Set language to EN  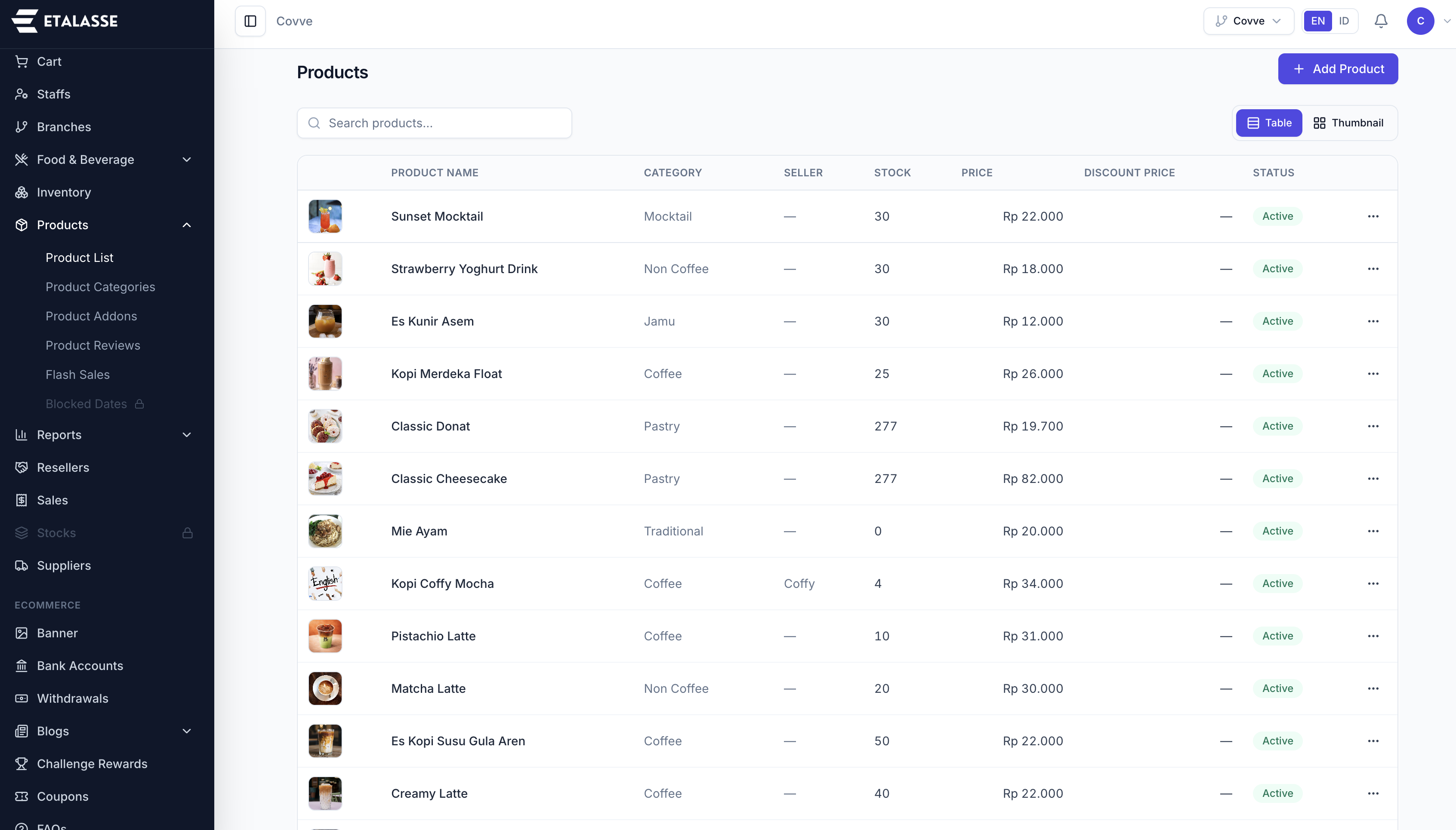coord(1317,21)
